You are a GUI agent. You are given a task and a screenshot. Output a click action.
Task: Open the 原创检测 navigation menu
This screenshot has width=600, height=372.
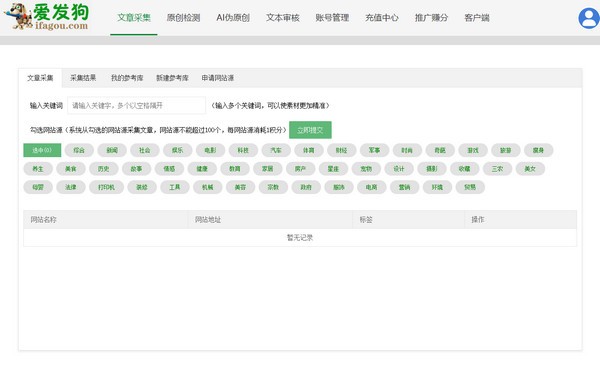tap(183, 18)
